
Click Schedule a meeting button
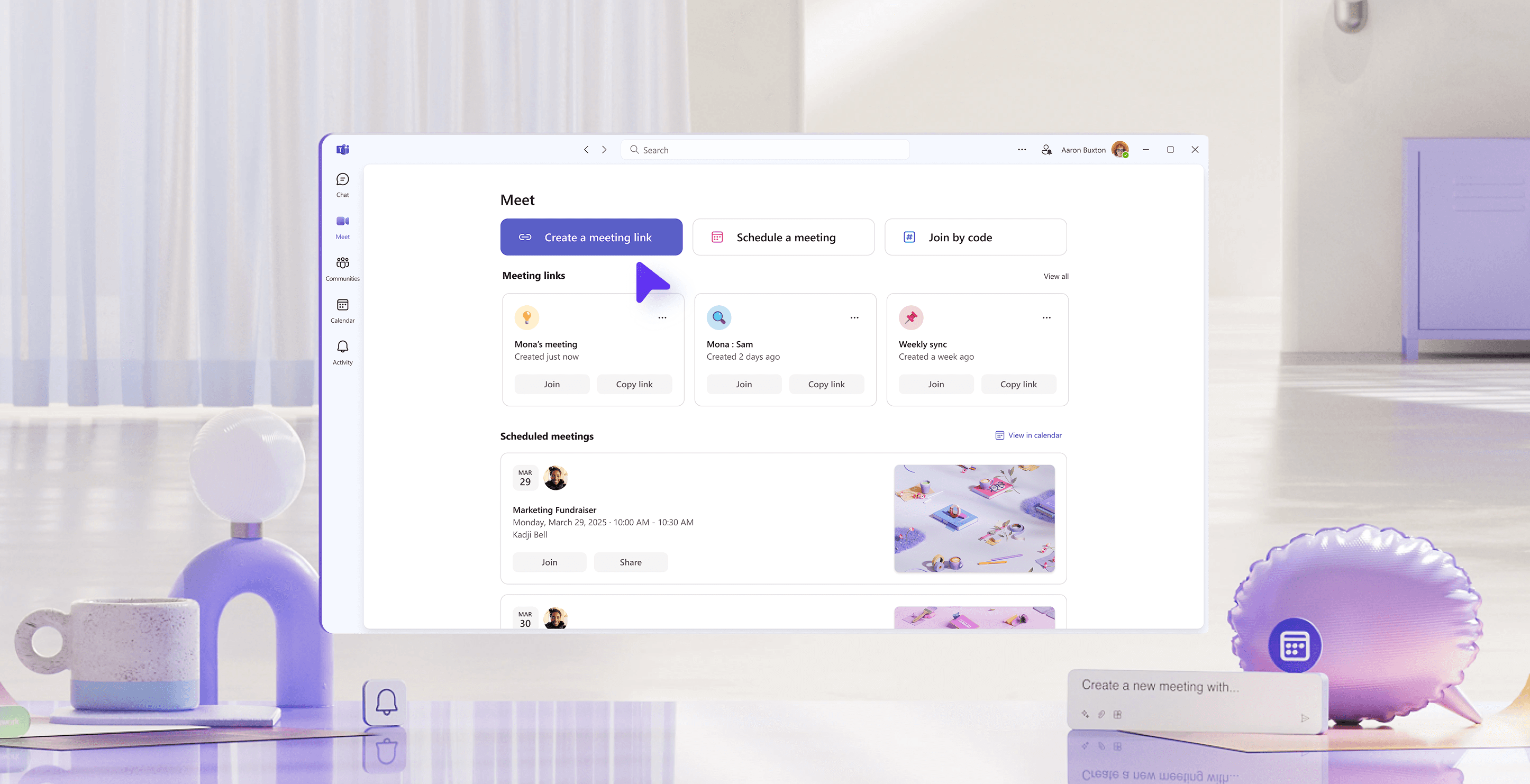pos(783,237)
